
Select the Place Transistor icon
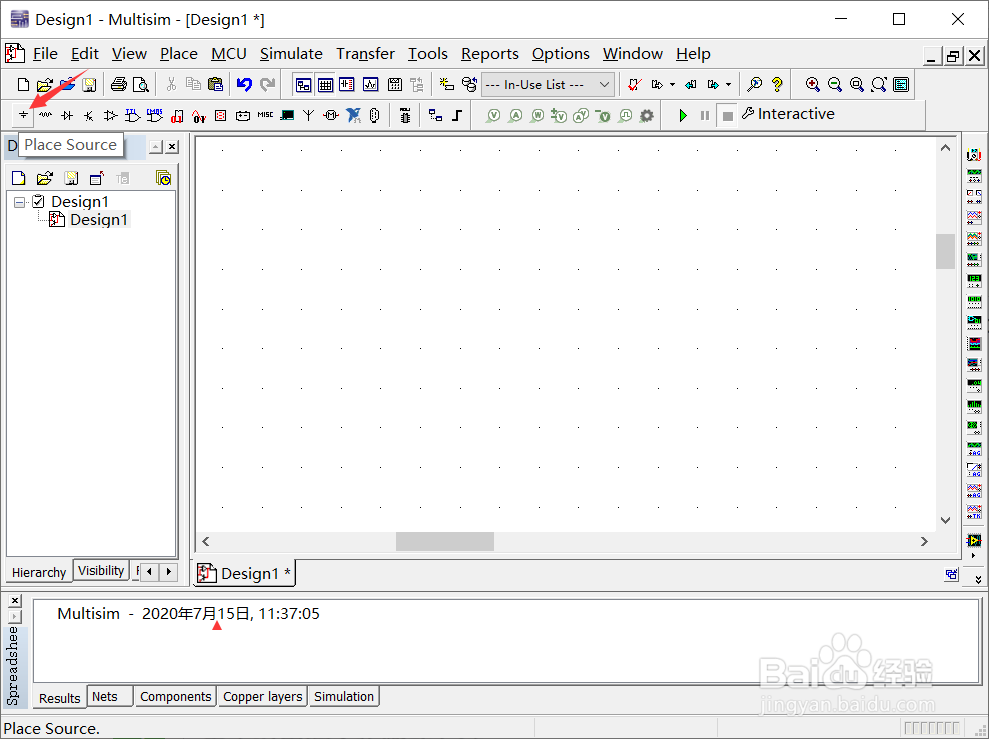click(x=89, y=115)
